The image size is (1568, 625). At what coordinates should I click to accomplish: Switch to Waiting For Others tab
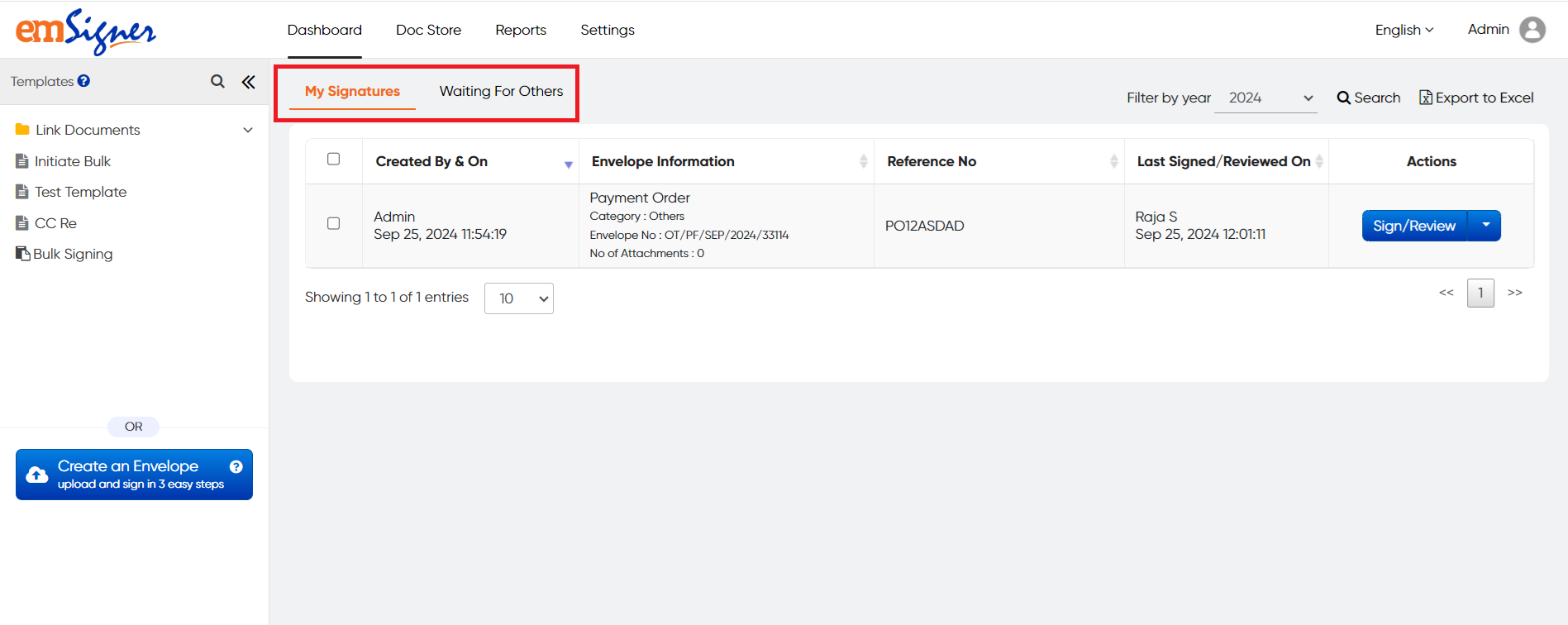(501, 91)
